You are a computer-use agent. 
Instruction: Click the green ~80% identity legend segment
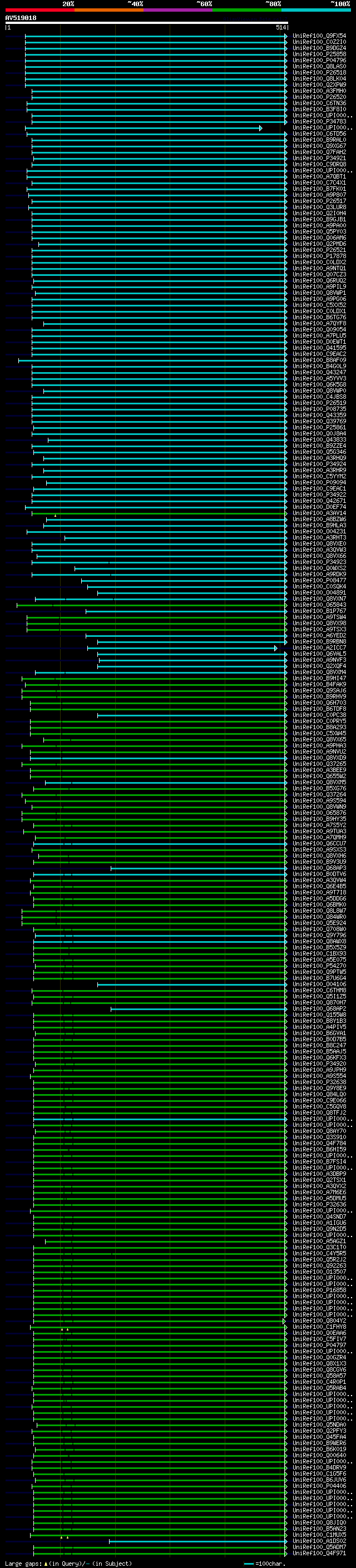[x=247, y=11]
